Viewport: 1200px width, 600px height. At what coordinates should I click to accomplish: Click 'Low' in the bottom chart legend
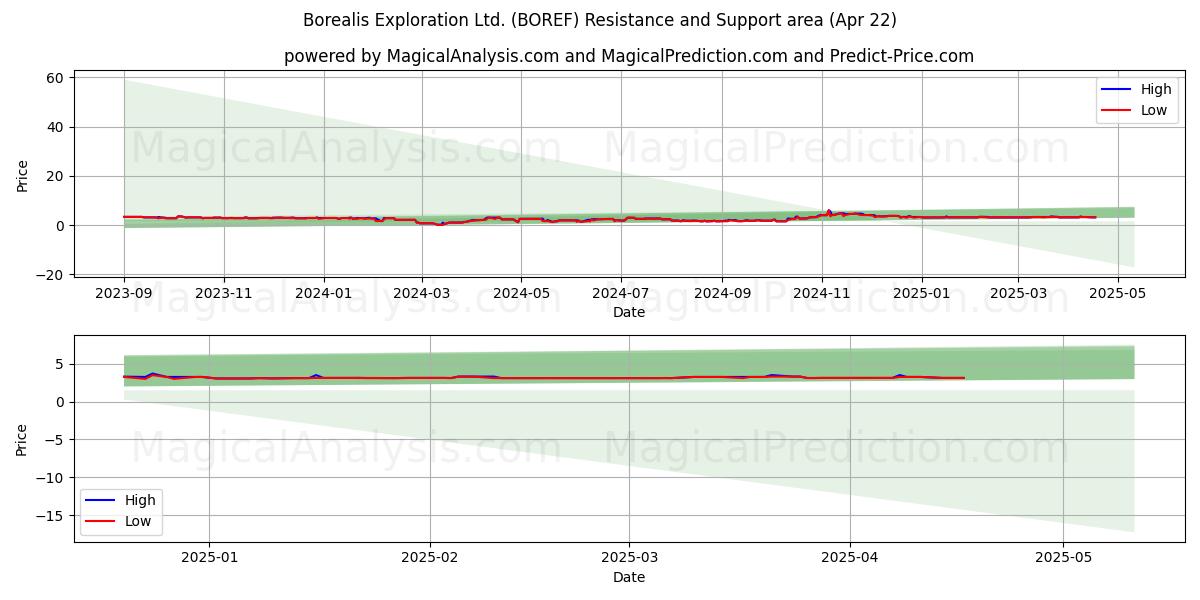pos(137,521)
